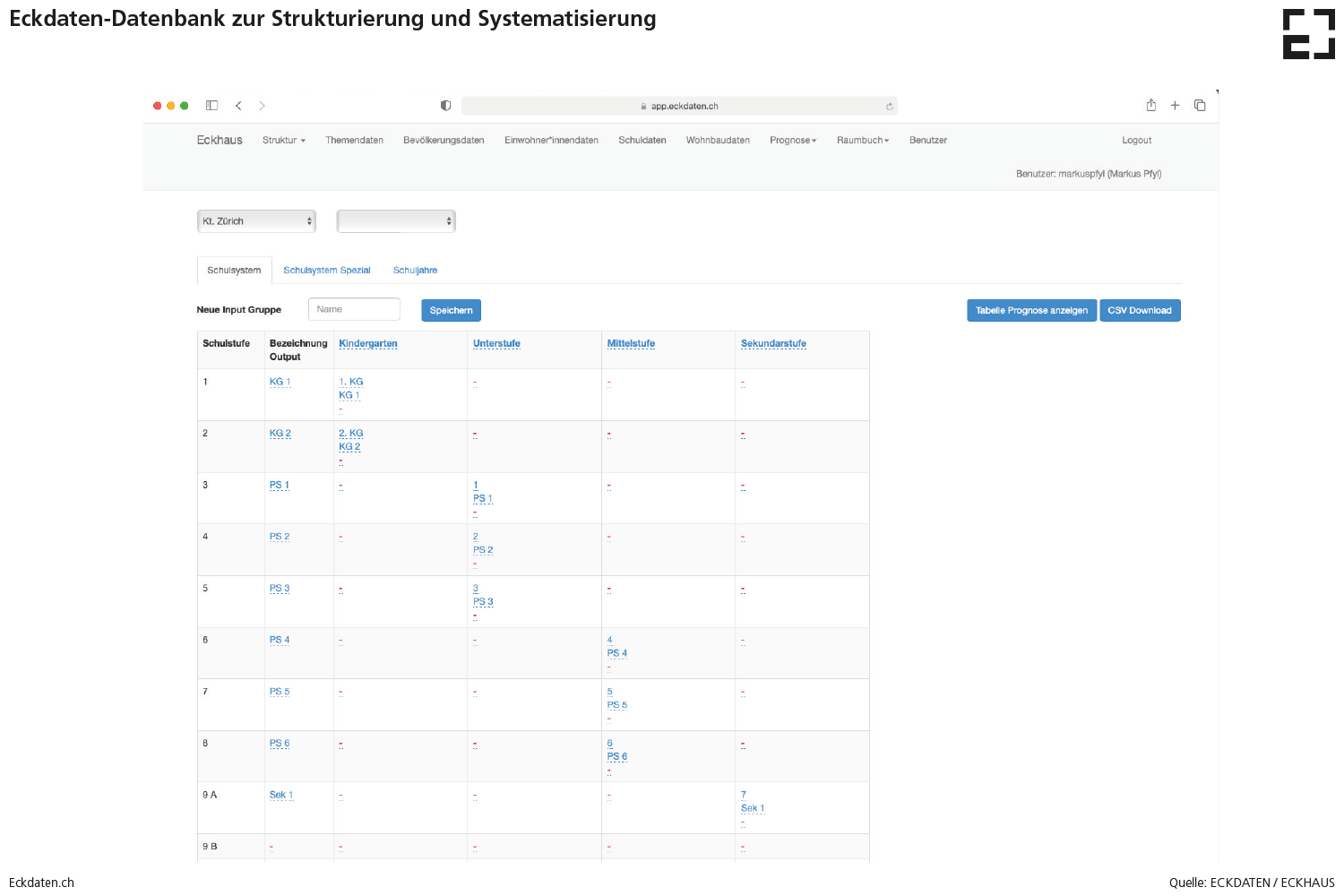Click the browser forward arrow
This screenshot has width=1344, height=896.
pyautogui.click(x=262, y=106)
